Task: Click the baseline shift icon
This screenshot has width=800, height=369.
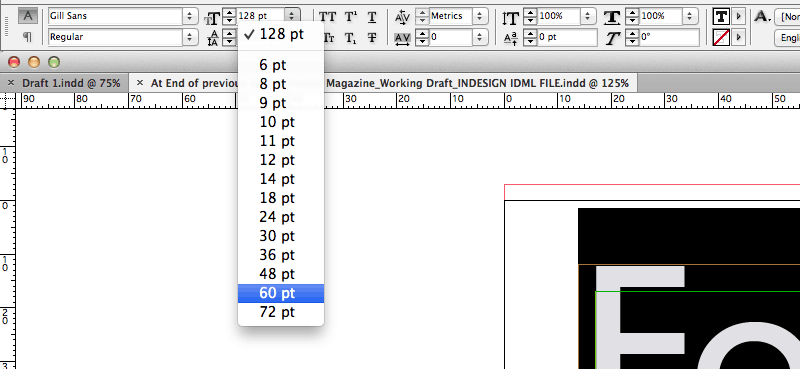Action: [x=510, y=38]
